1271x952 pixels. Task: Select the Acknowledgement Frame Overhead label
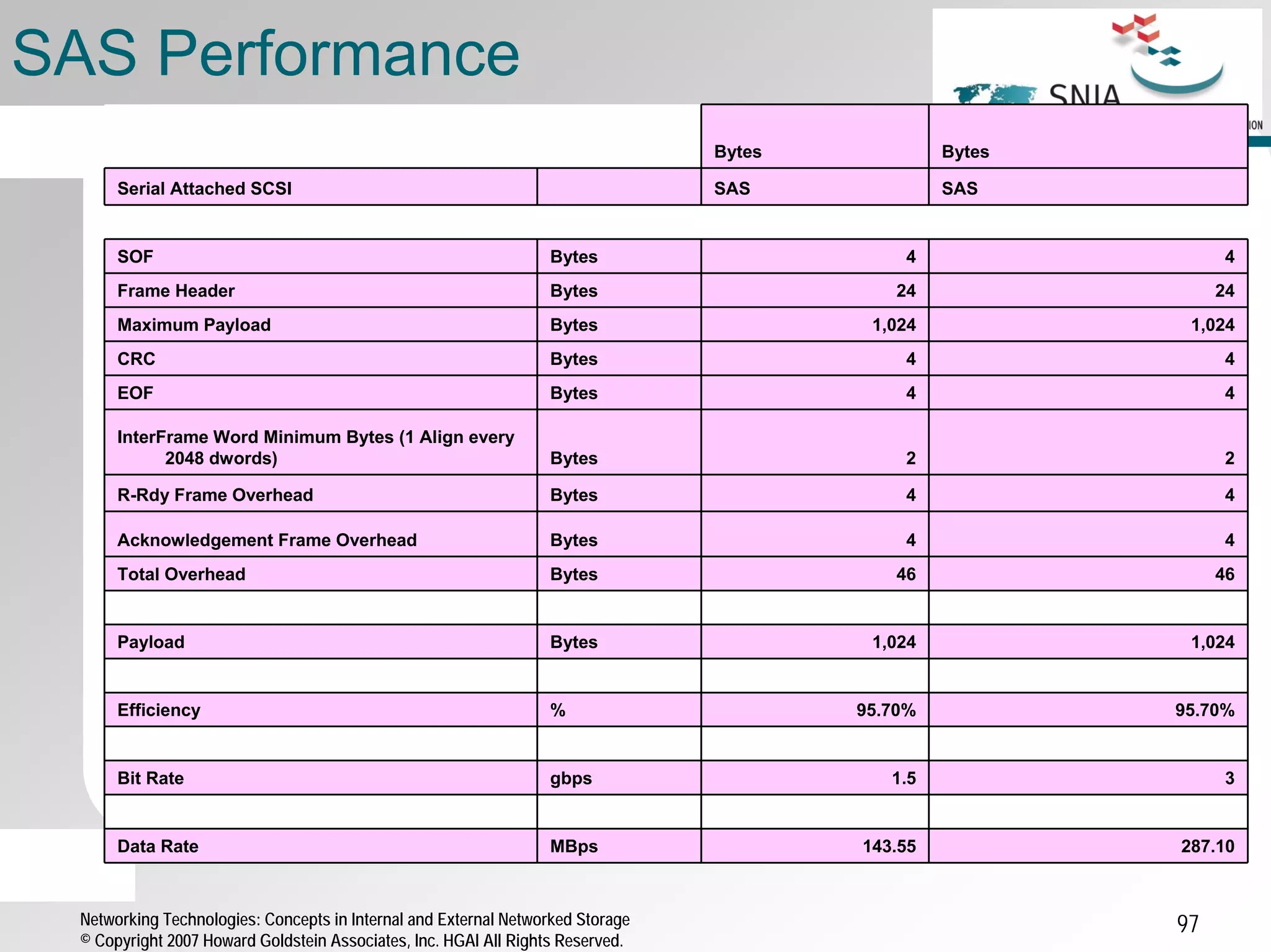267,540
